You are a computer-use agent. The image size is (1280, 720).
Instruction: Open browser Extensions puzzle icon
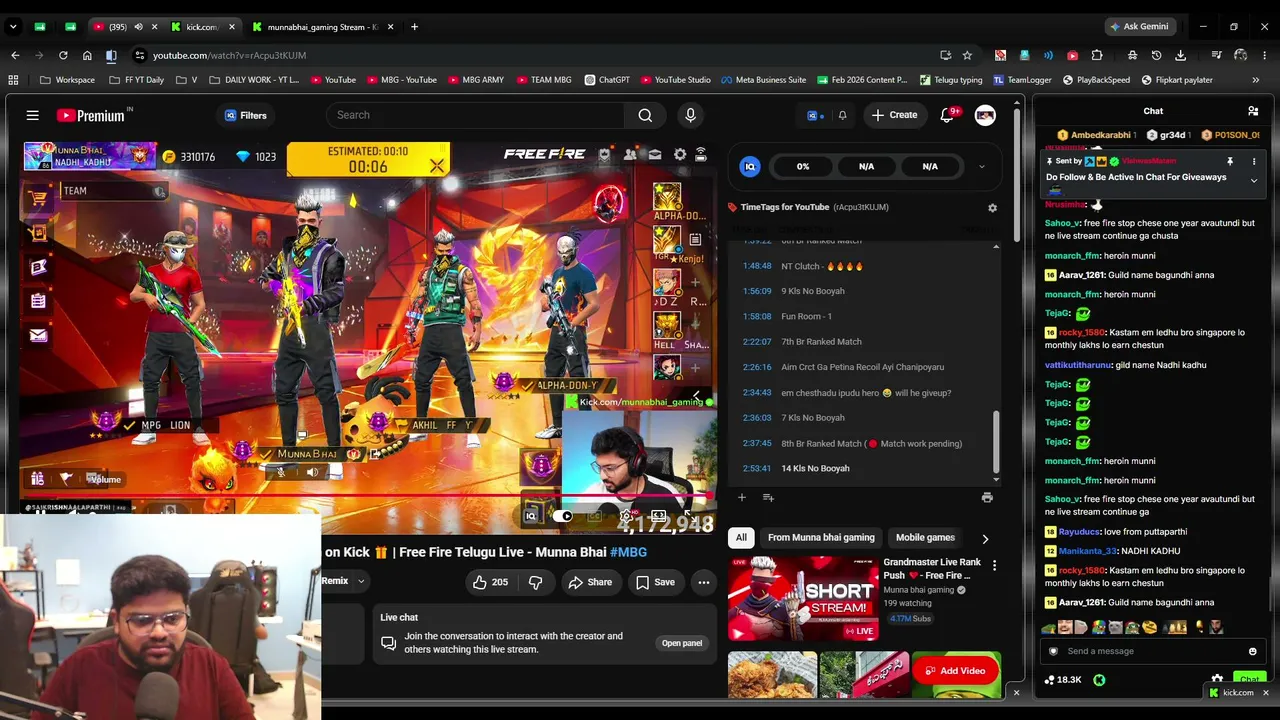click(1097, 55)
